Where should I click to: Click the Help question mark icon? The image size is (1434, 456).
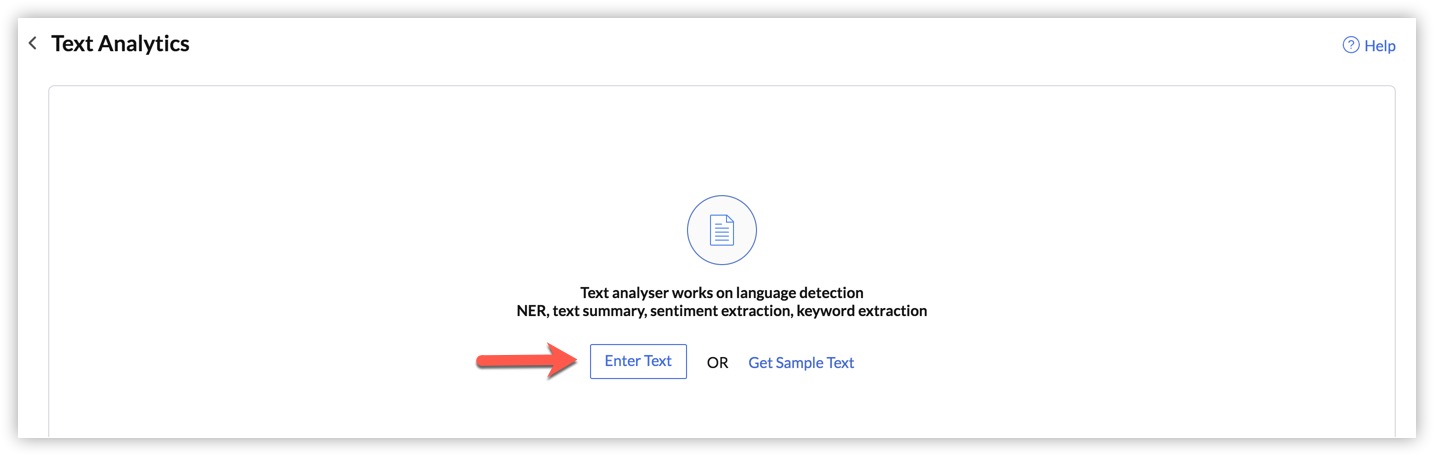click(1351, 45)
